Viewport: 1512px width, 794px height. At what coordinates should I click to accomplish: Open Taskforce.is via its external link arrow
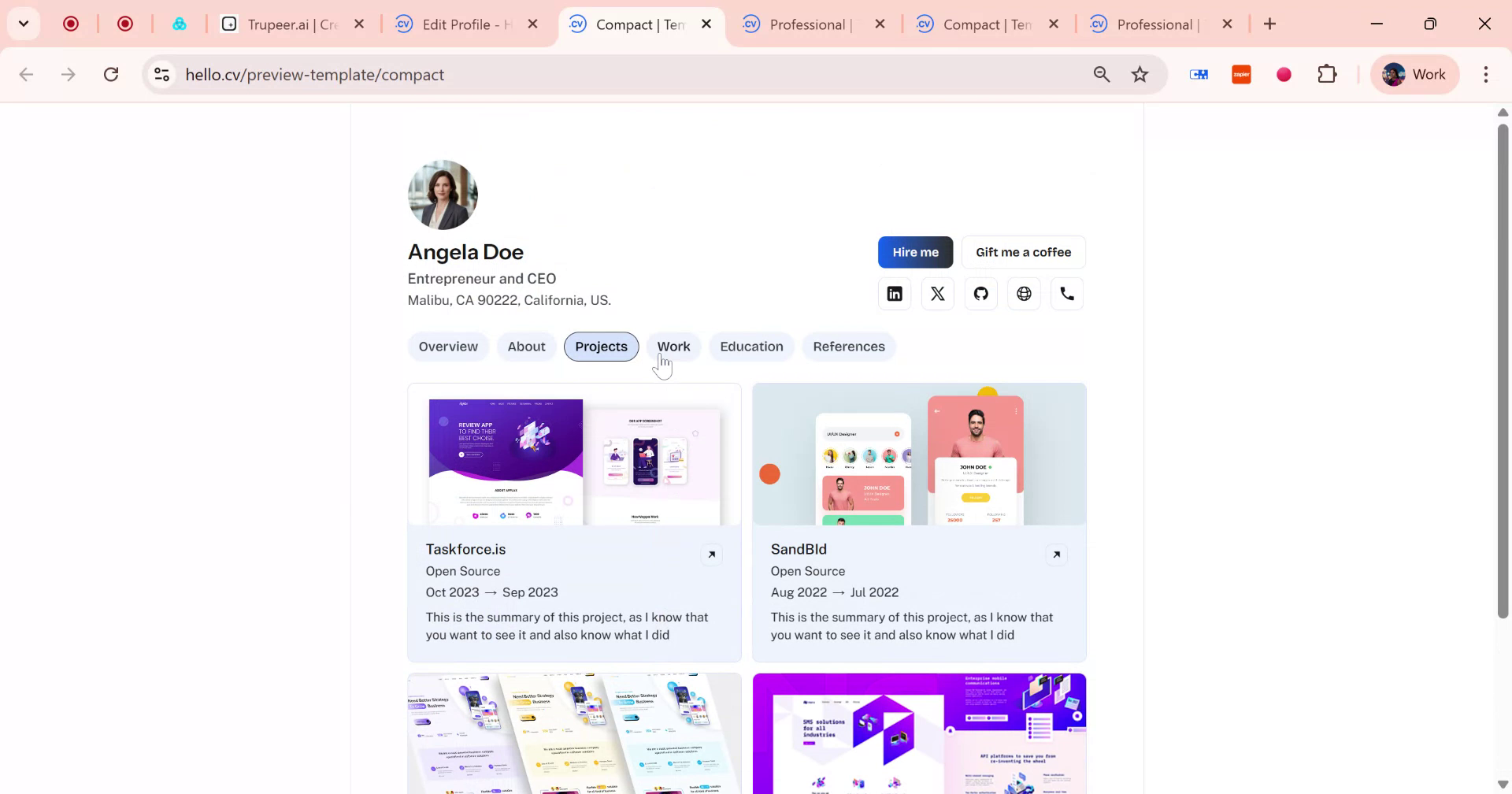click(712, 554)
